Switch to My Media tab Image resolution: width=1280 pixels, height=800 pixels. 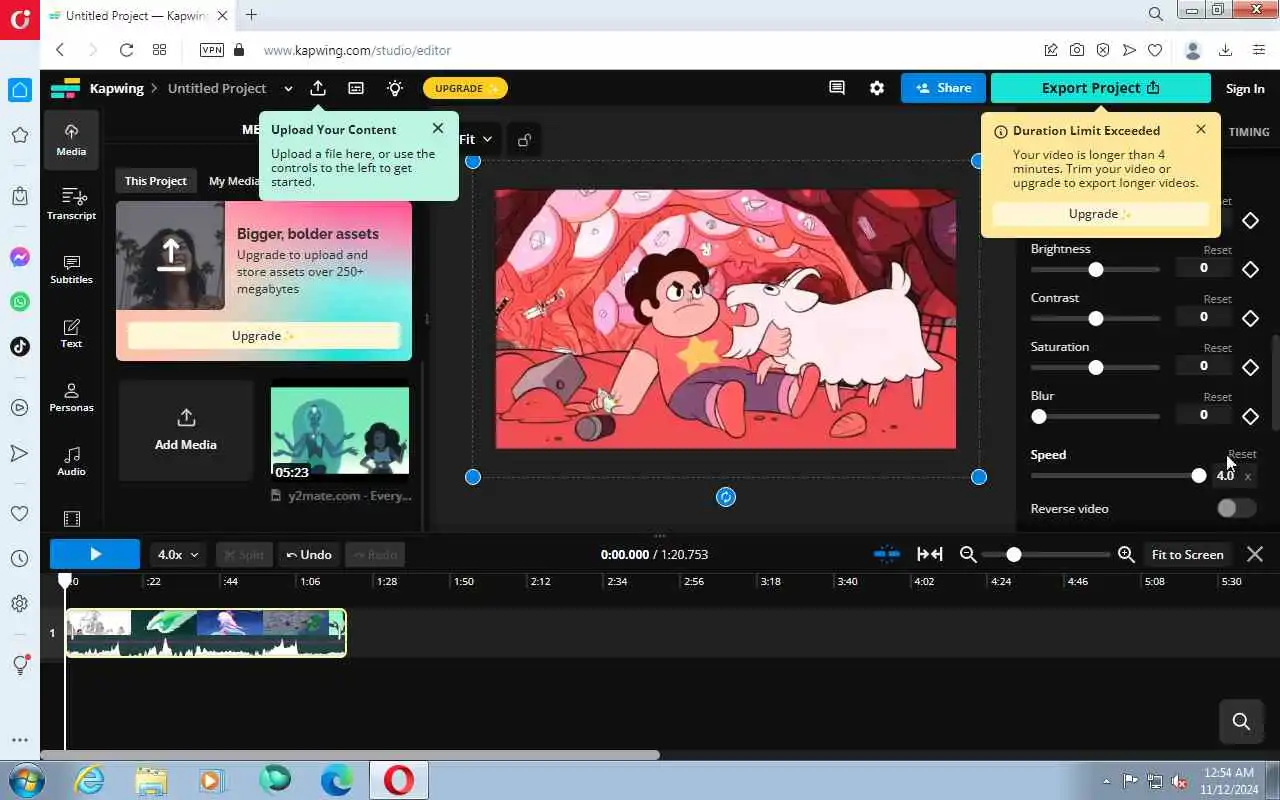(234, 181)
